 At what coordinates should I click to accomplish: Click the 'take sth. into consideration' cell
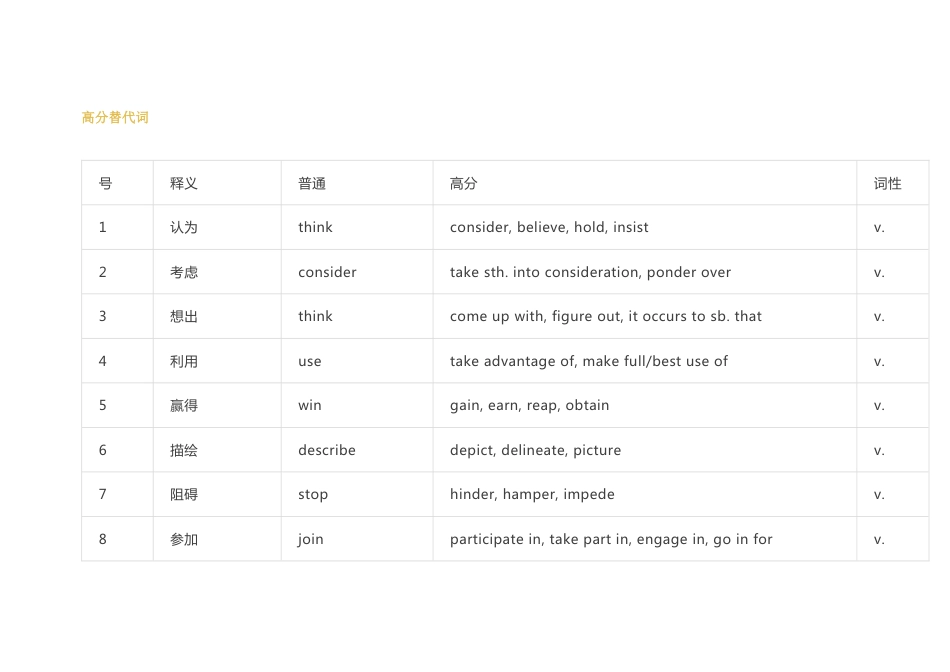point(590,272)
